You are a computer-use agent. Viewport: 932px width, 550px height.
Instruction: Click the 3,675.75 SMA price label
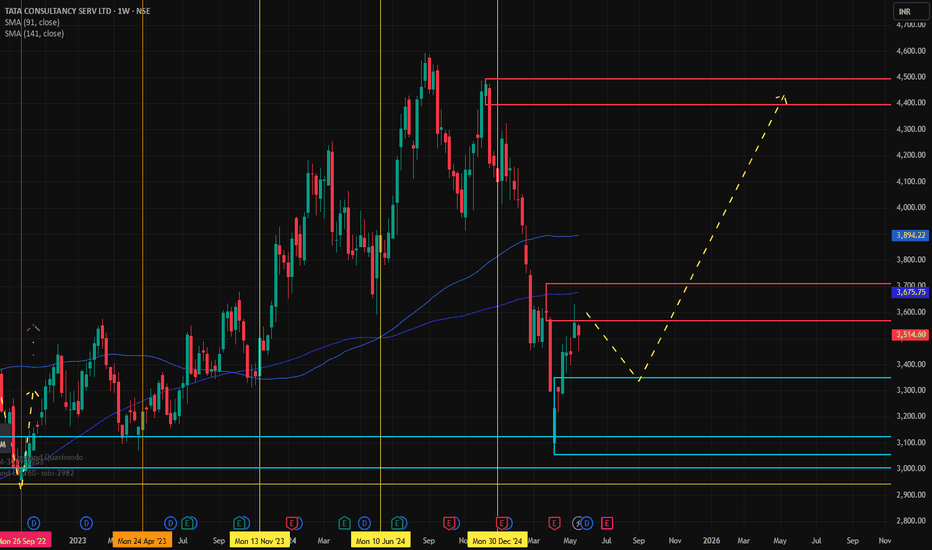[x=909, y=293]
